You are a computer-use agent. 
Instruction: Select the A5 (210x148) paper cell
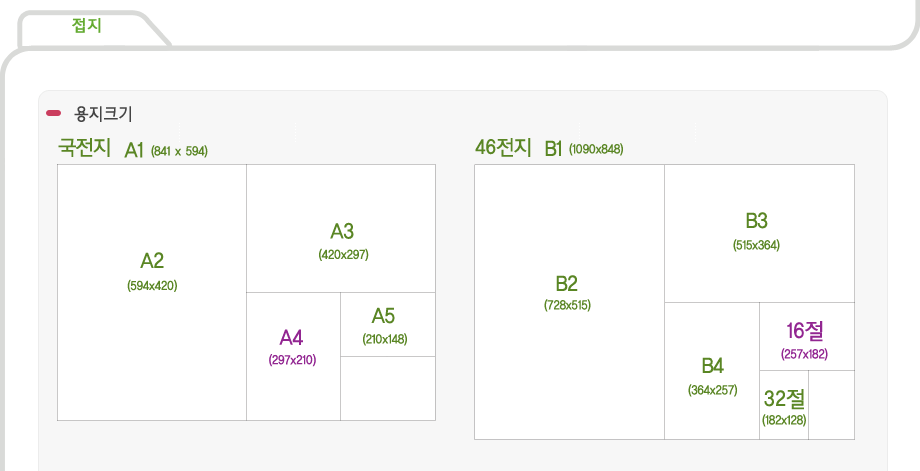pyautogui.click(x=388, y=324)
